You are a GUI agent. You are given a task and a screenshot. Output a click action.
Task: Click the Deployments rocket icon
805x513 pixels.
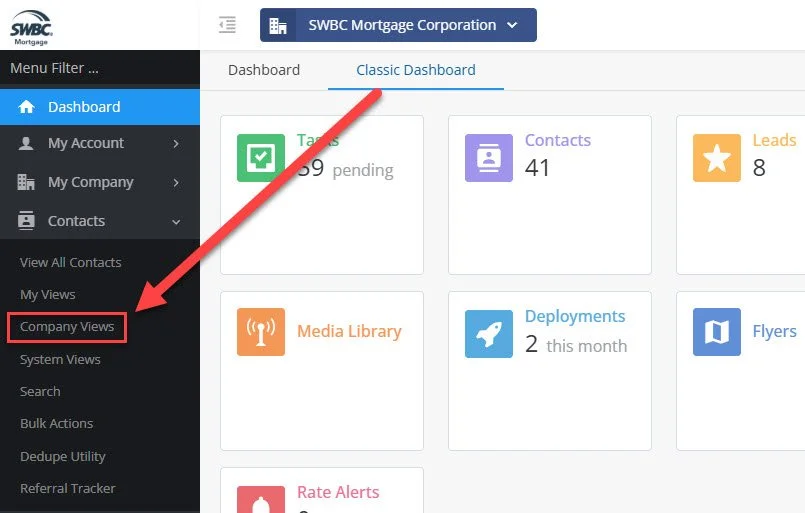tap(489, 334)
